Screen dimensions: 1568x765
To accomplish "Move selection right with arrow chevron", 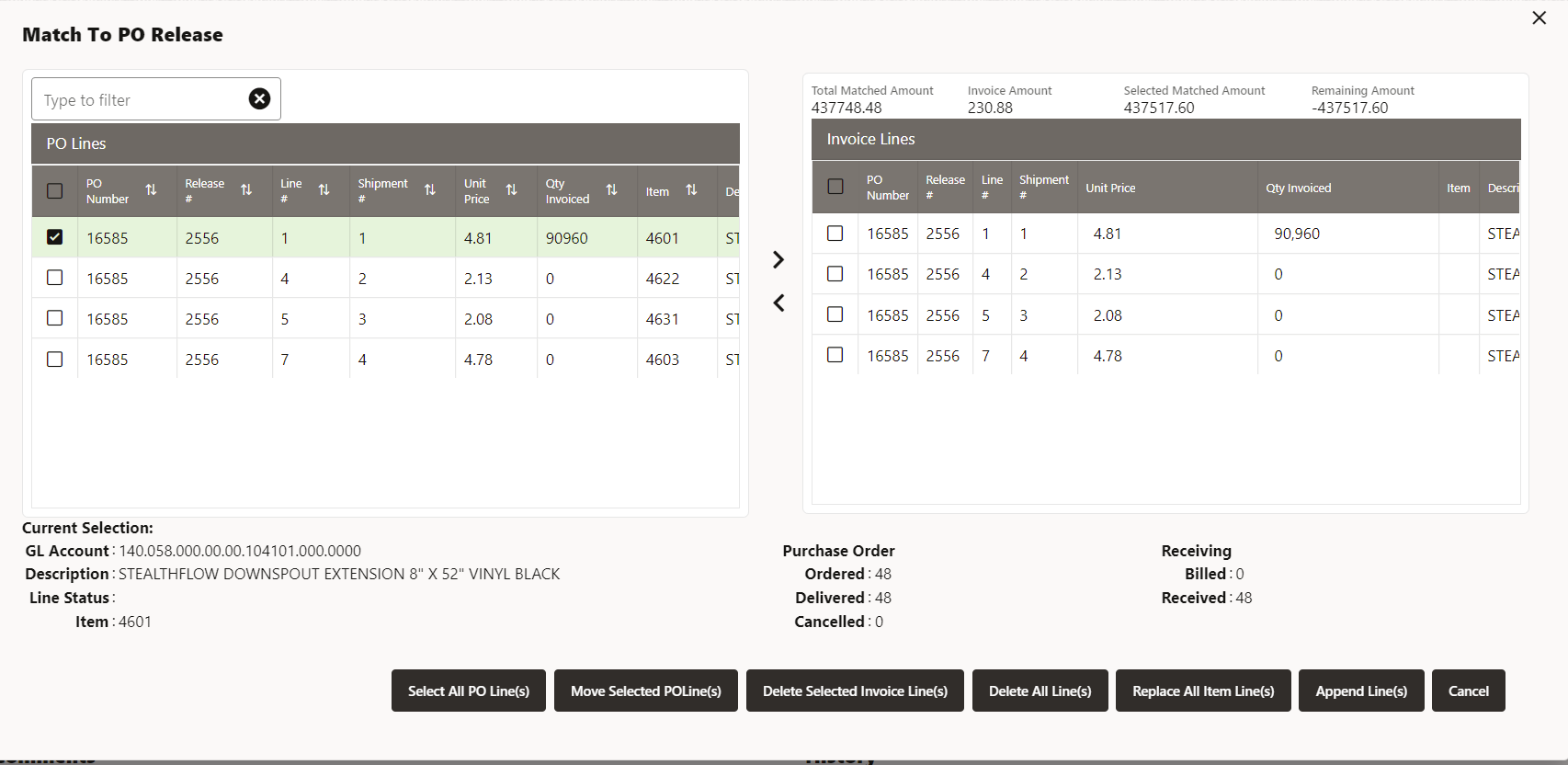I will pos(778,260).
